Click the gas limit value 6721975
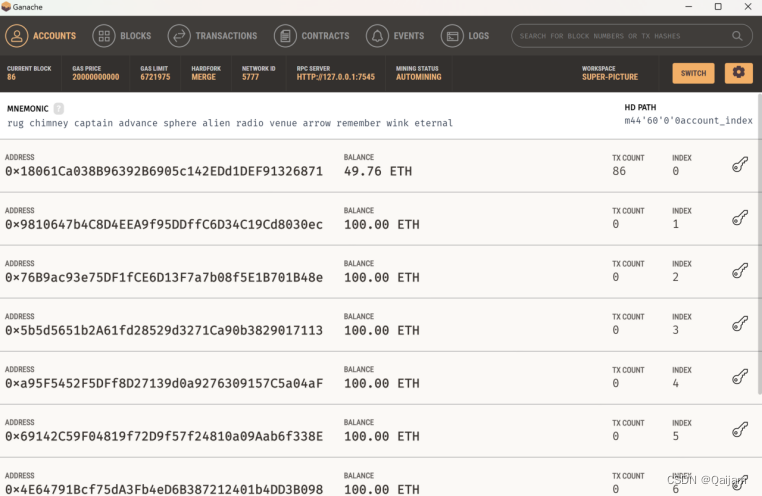Image resolution: width=762 pixels, height=496 pixels. 155,77
